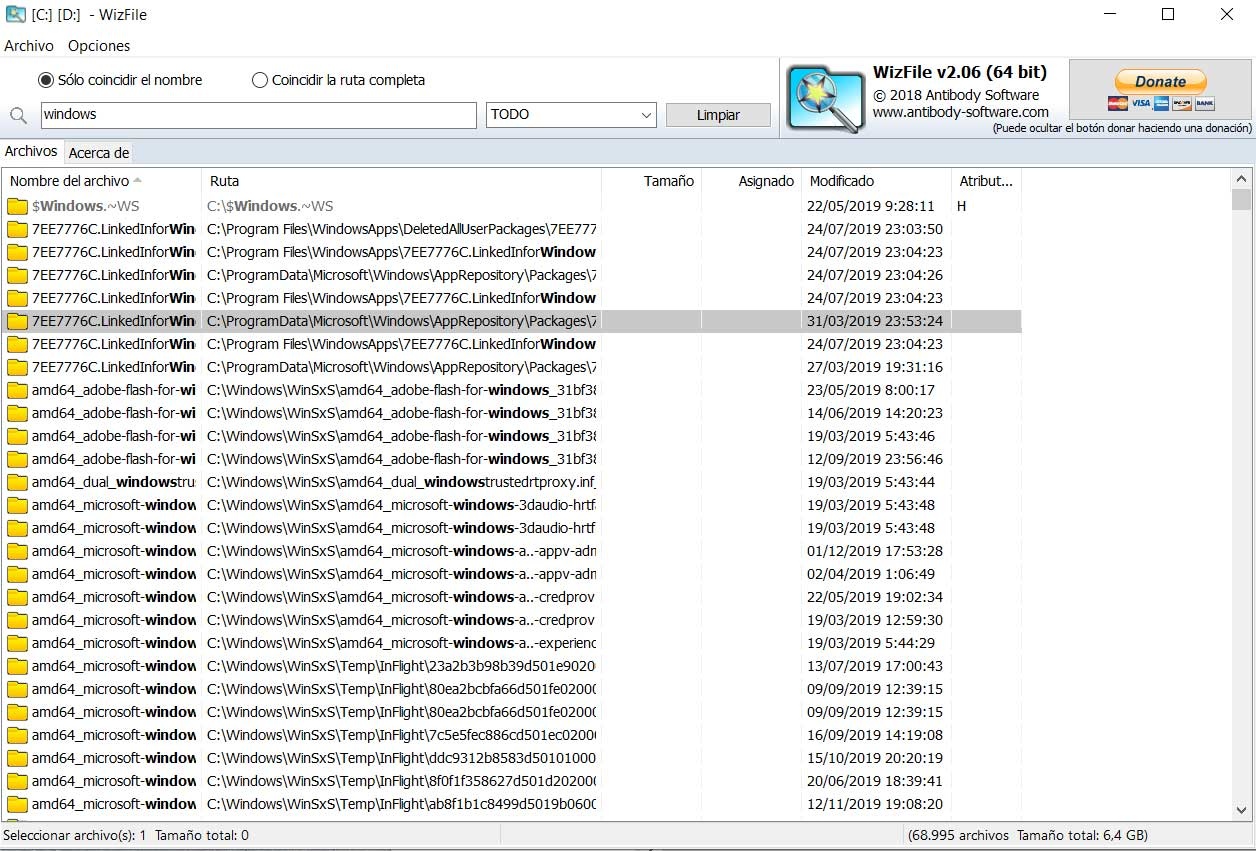
Task: Sort by the Ruta column header
Action: click(x=401, y=181)
